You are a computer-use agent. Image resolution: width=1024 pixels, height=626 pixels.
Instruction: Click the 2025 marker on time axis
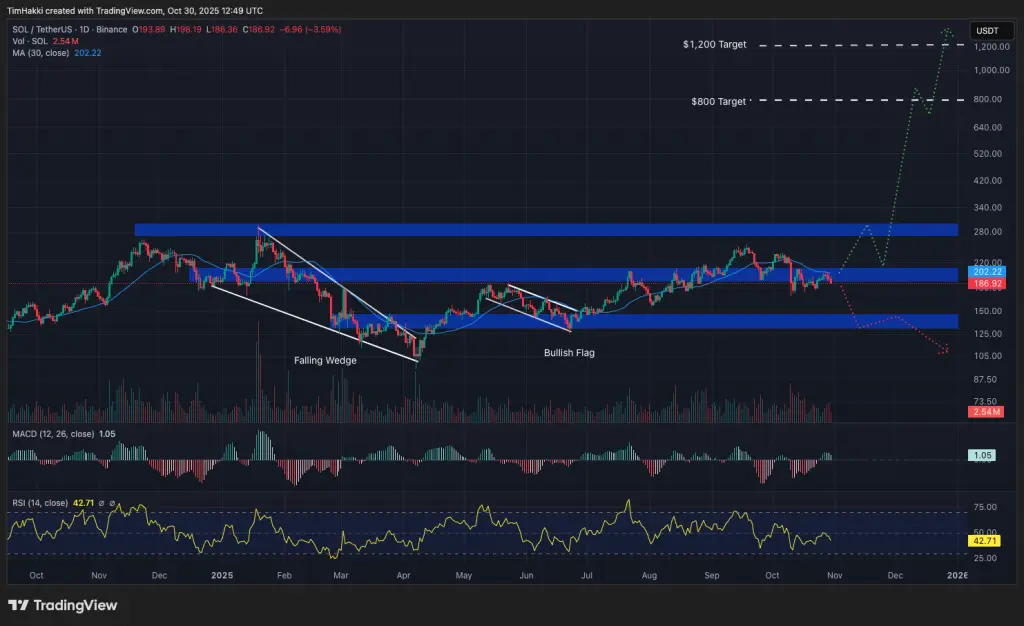(x=222, y=575)
